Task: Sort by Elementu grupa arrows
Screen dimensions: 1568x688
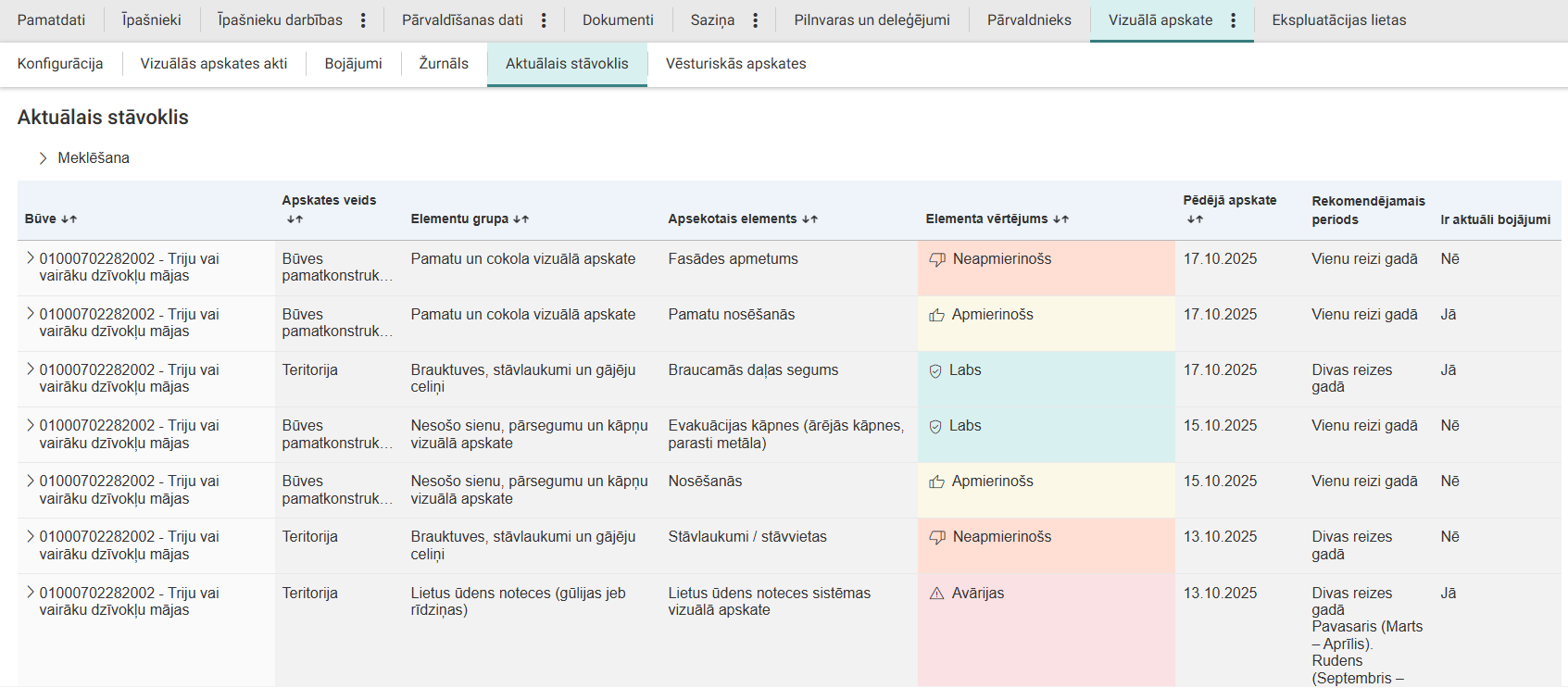Action: (x=521, y=219)
